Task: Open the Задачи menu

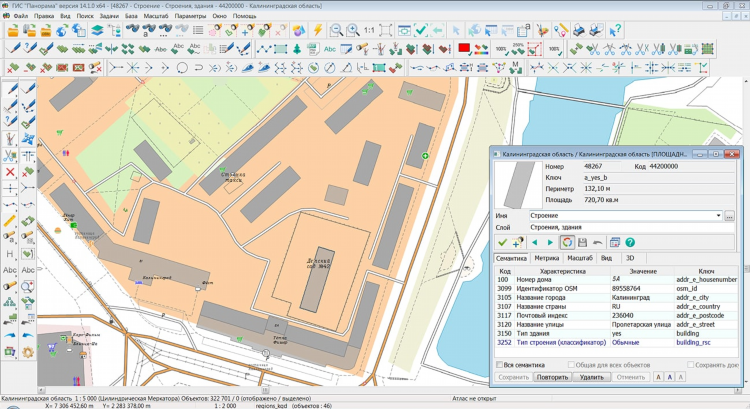Action: [109, 16]
